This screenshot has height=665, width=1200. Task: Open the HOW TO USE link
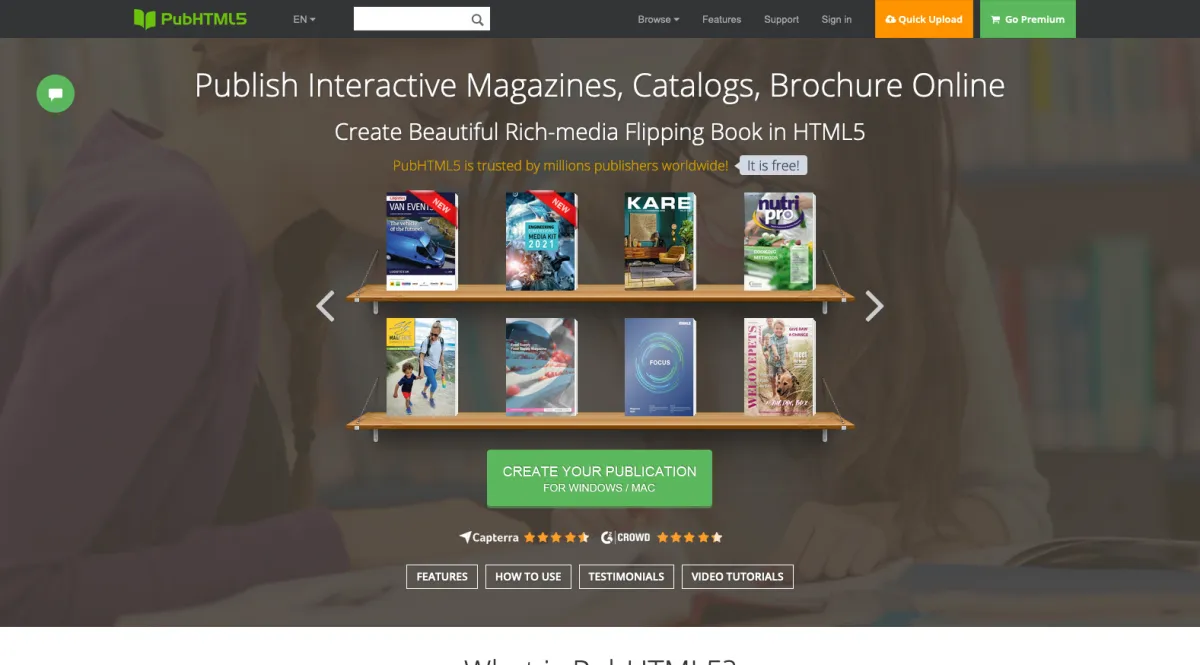tap(528, 576)
